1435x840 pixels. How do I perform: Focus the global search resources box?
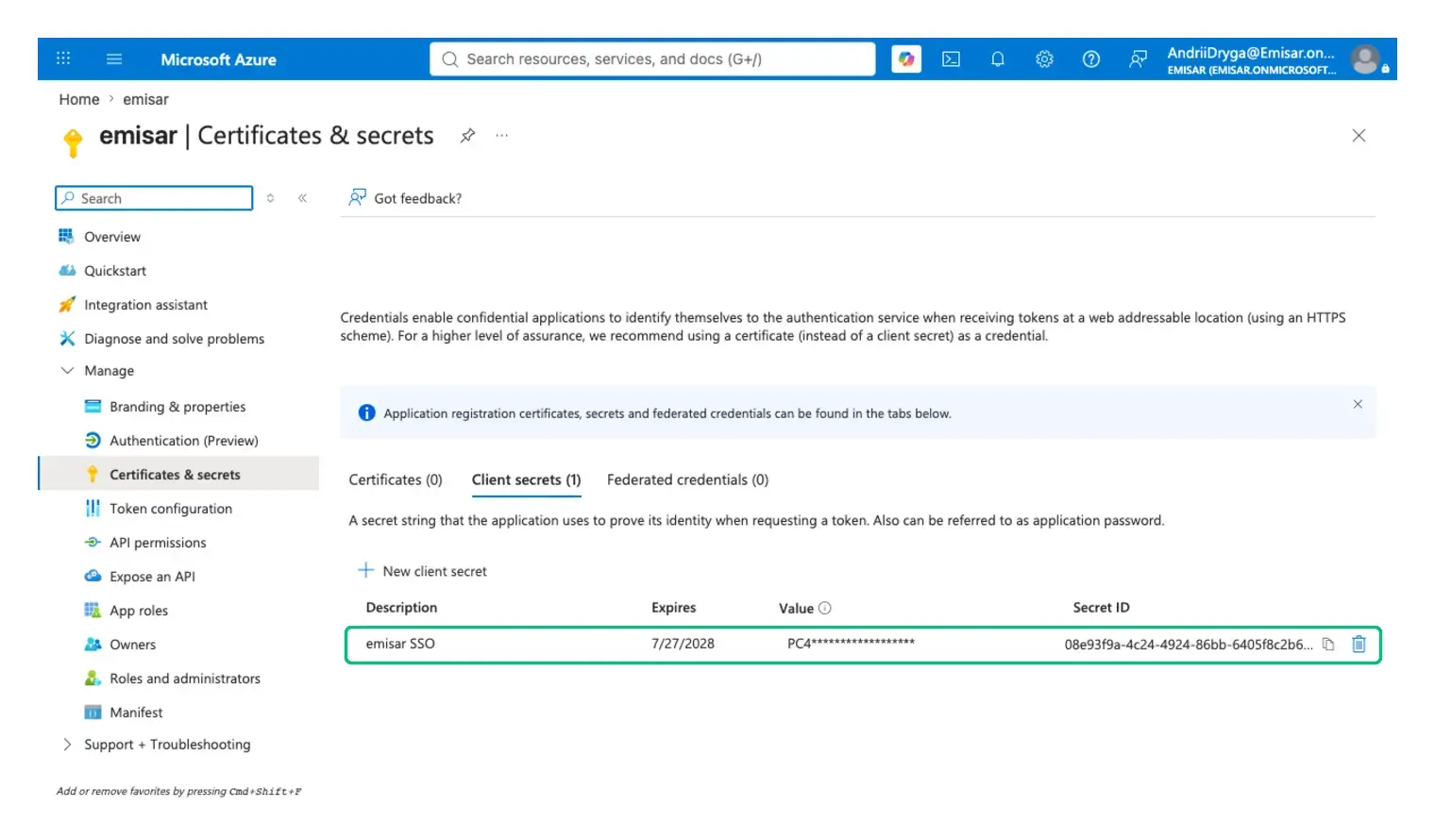coord(652,59)
